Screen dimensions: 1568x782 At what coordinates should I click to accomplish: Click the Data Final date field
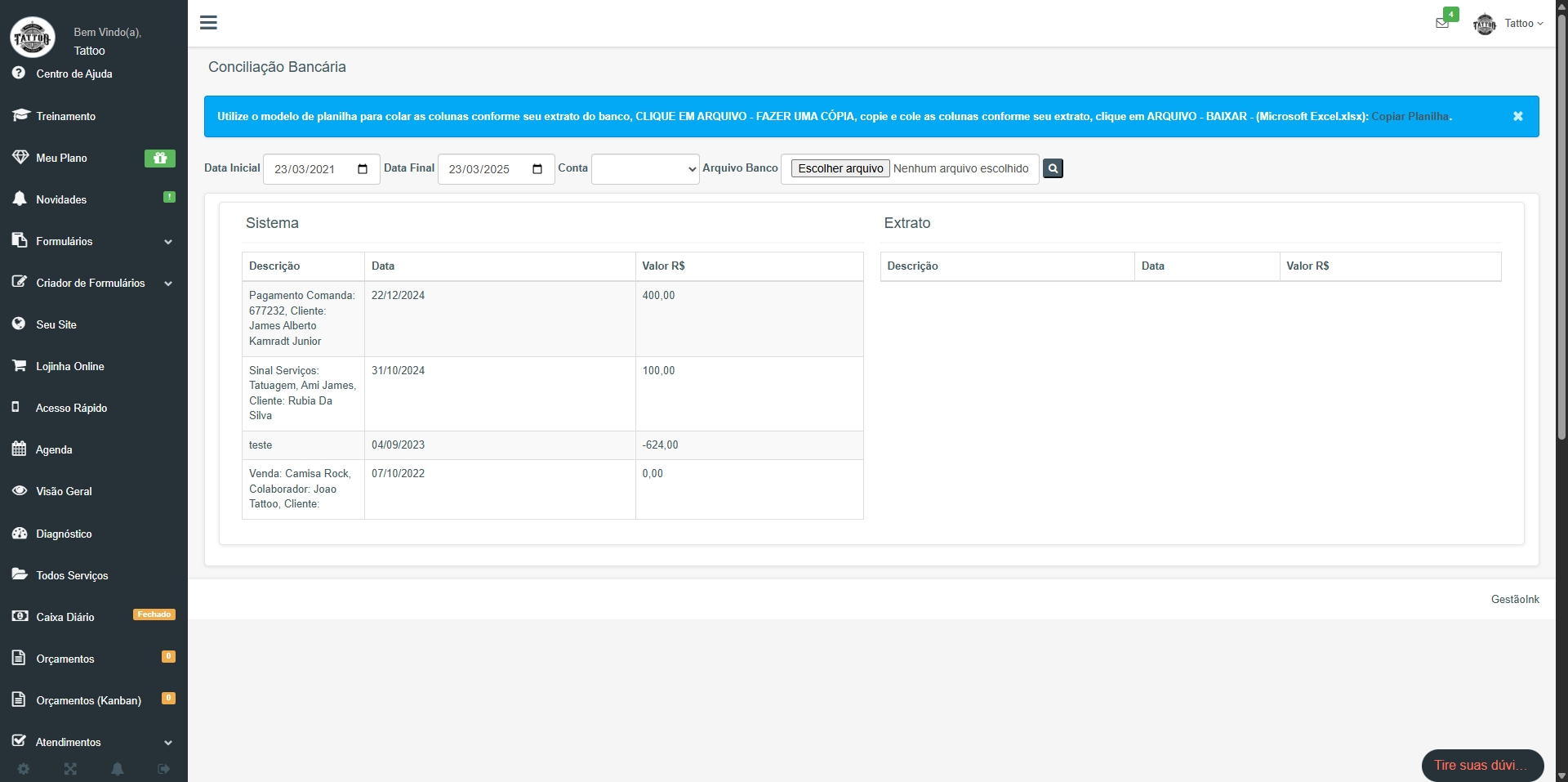point(496,169)
